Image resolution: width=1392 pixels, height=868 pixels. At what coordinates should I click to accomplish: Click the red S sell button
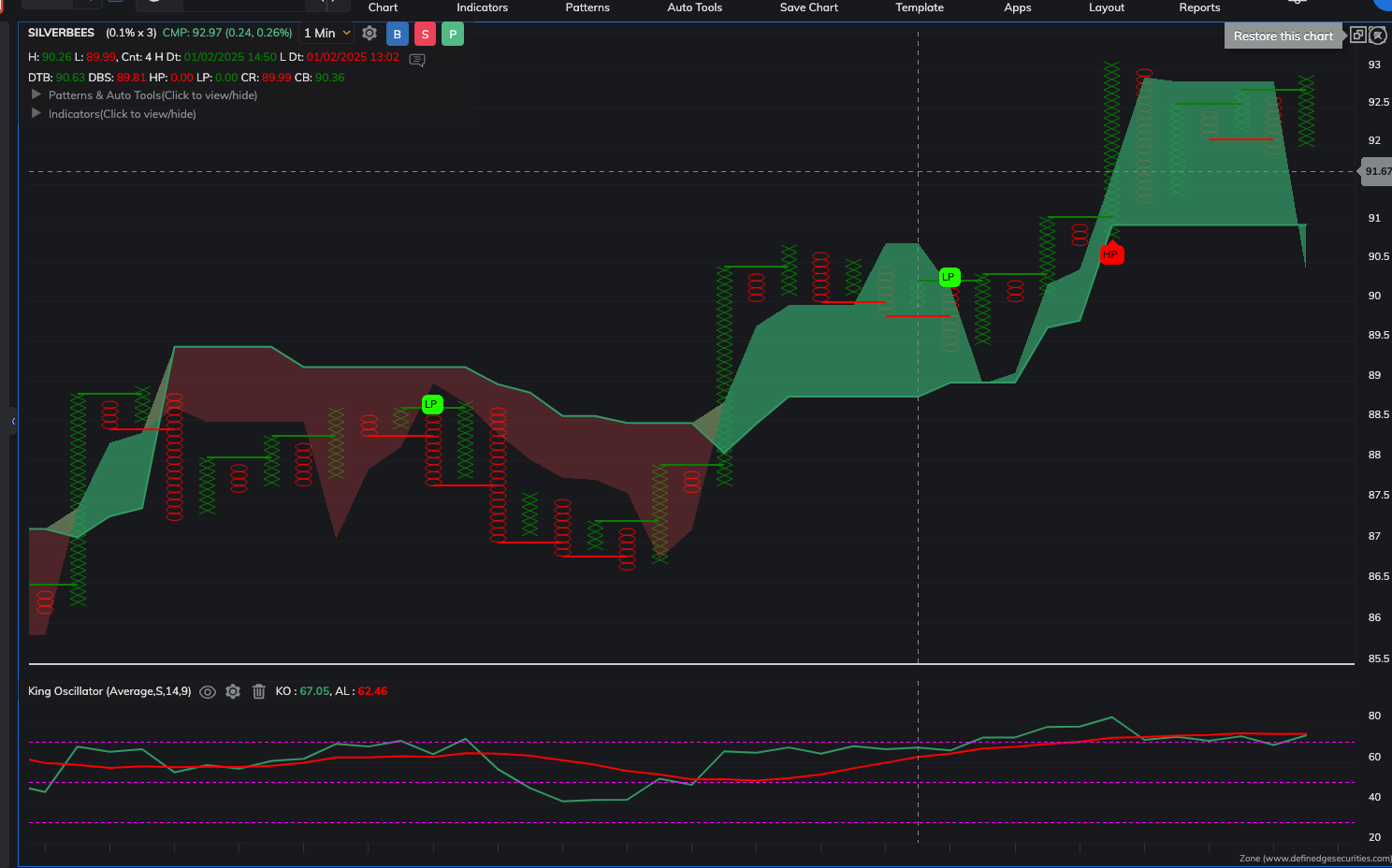[426, 34]
